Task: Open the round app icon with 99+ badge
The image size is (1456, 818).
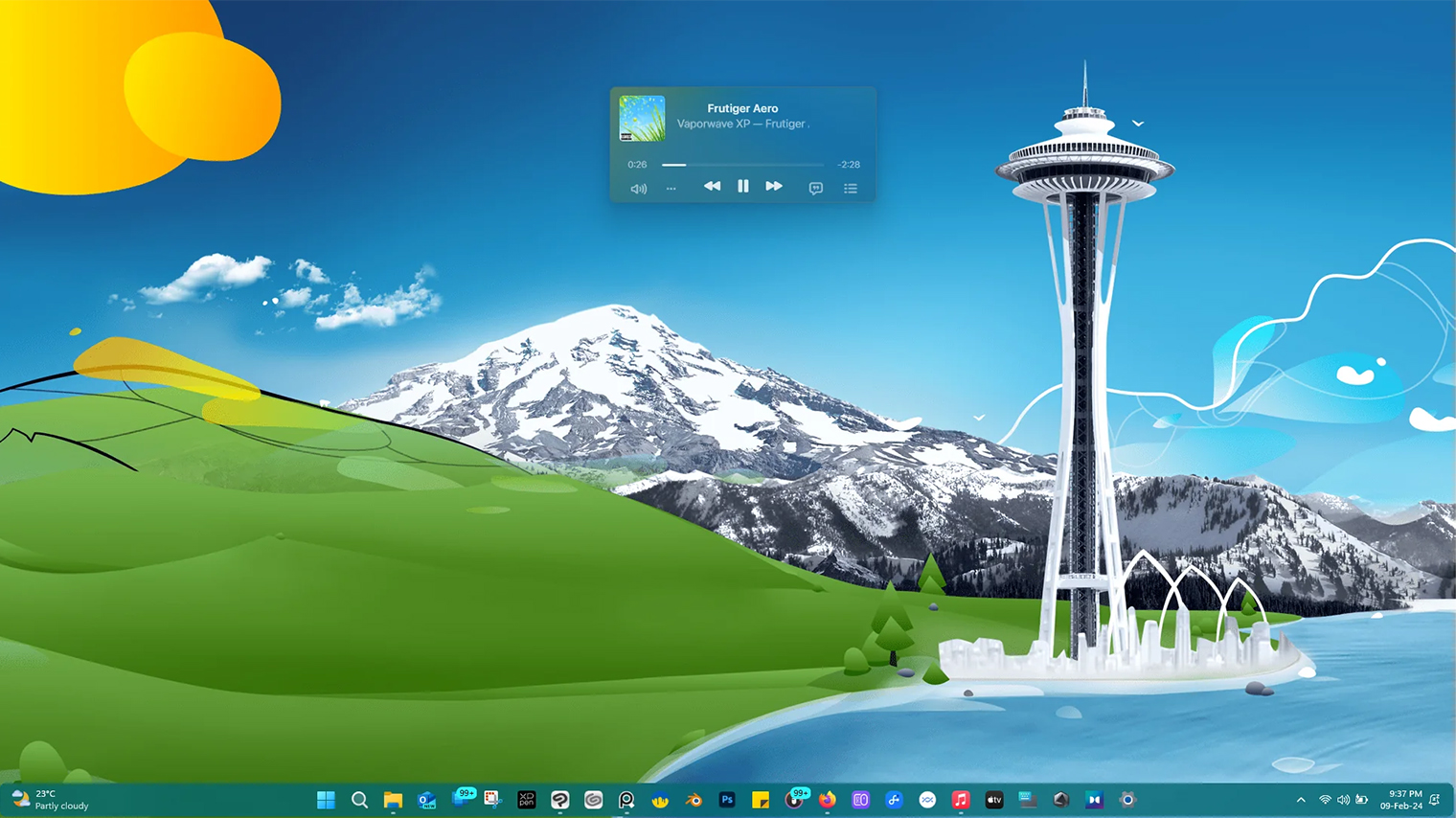Action: (795, 799)
